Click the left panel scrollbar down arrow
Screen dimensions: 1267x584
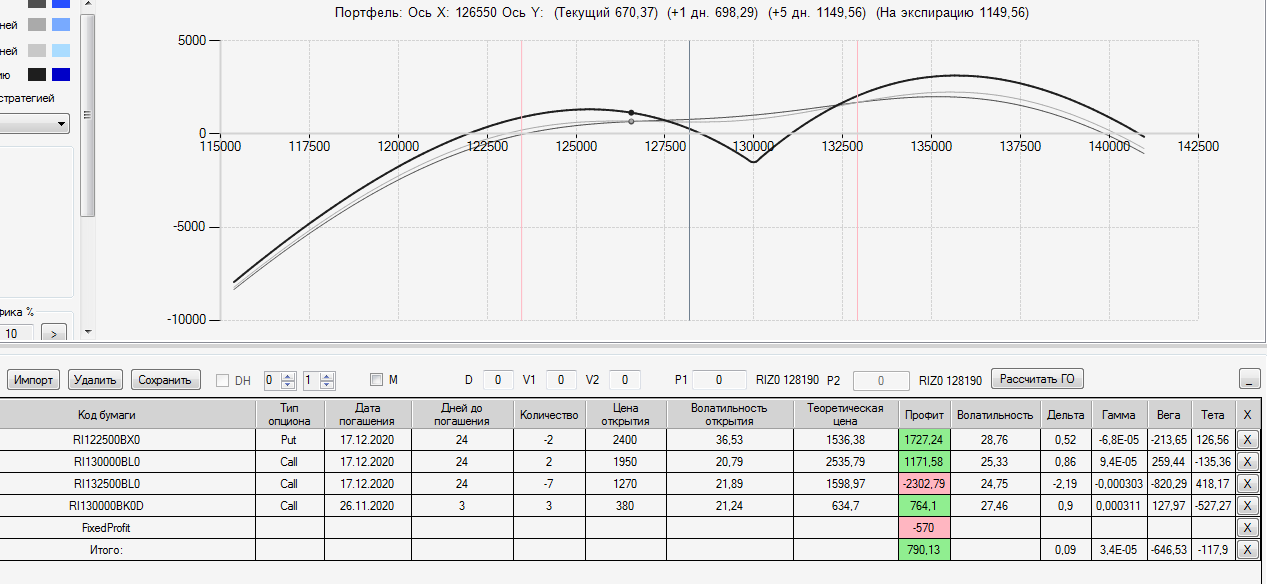point(88,331)
